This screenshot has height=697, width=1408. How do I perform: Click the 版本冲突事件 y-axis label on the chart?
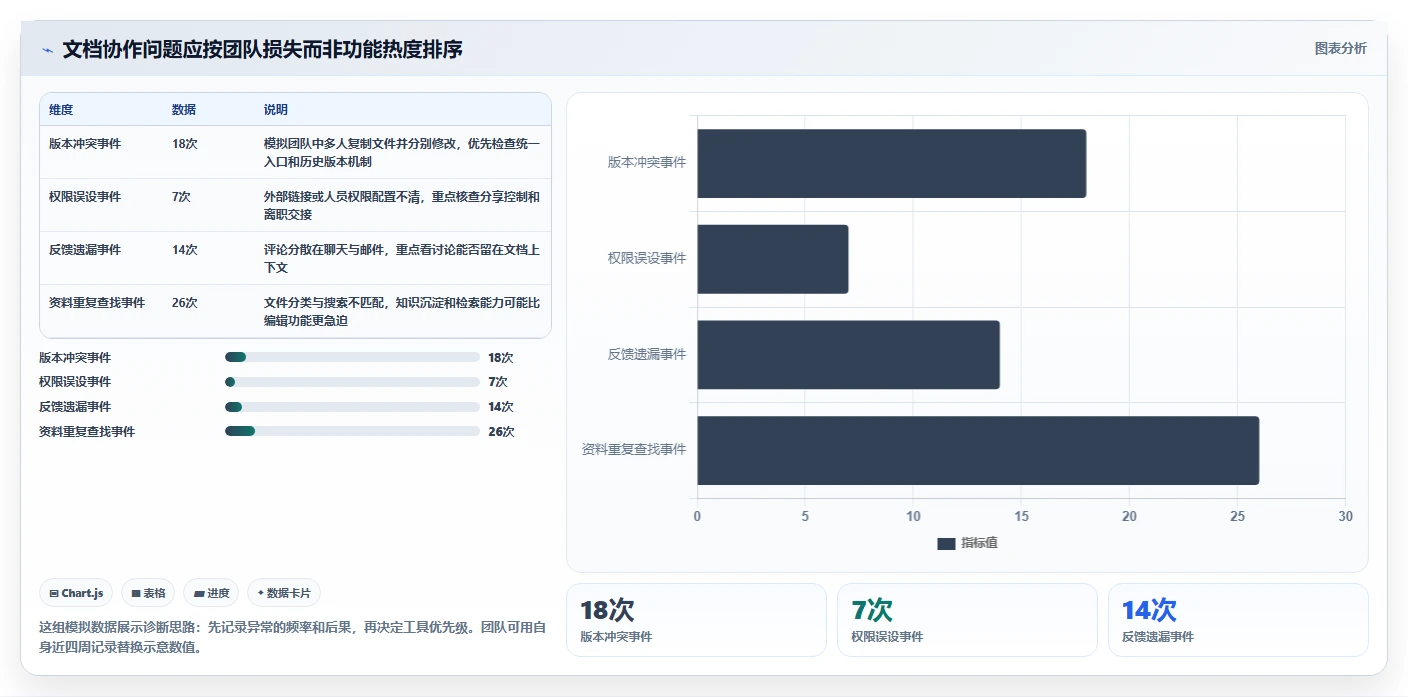click(647, 162)
